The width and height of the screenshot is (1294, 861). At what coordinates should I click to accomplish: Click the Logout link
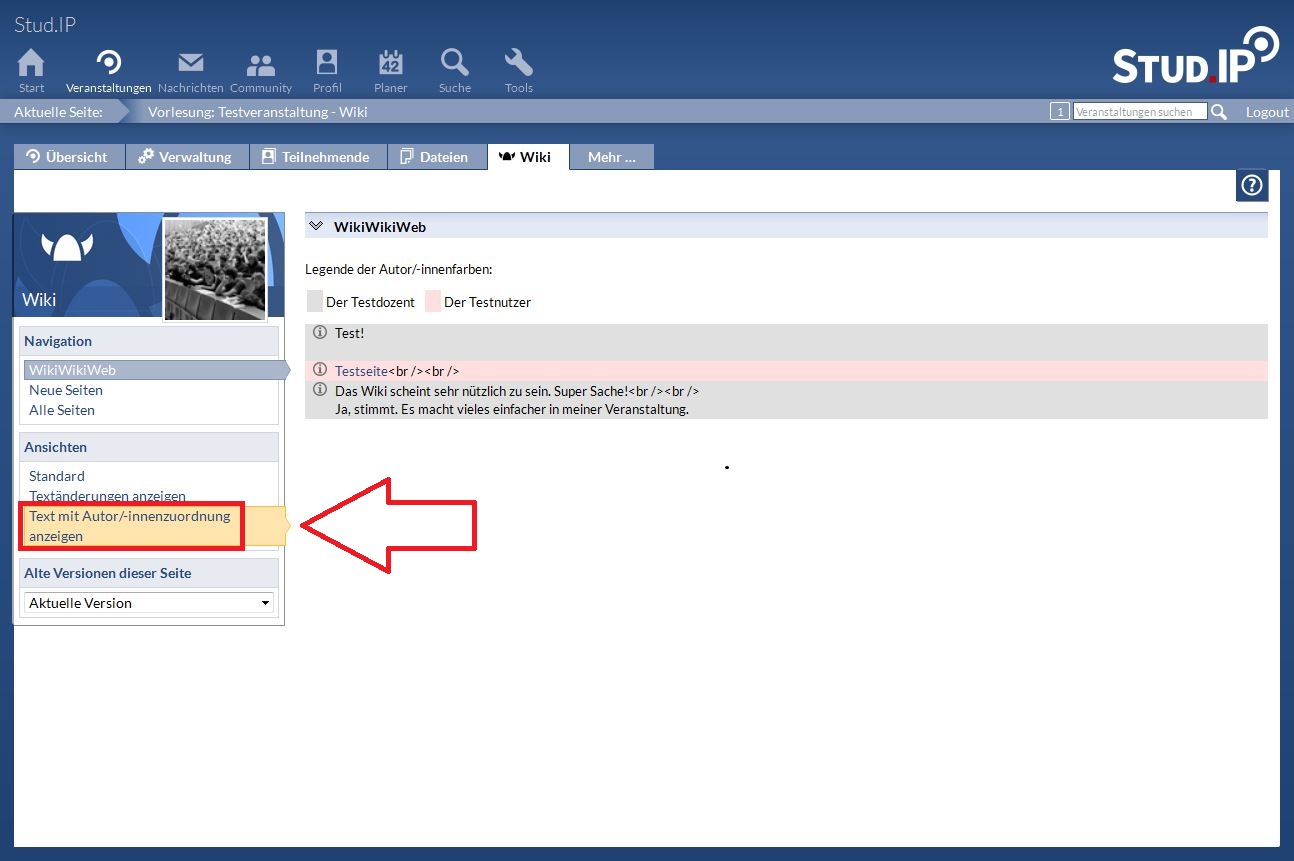[x=1266, y=112]
